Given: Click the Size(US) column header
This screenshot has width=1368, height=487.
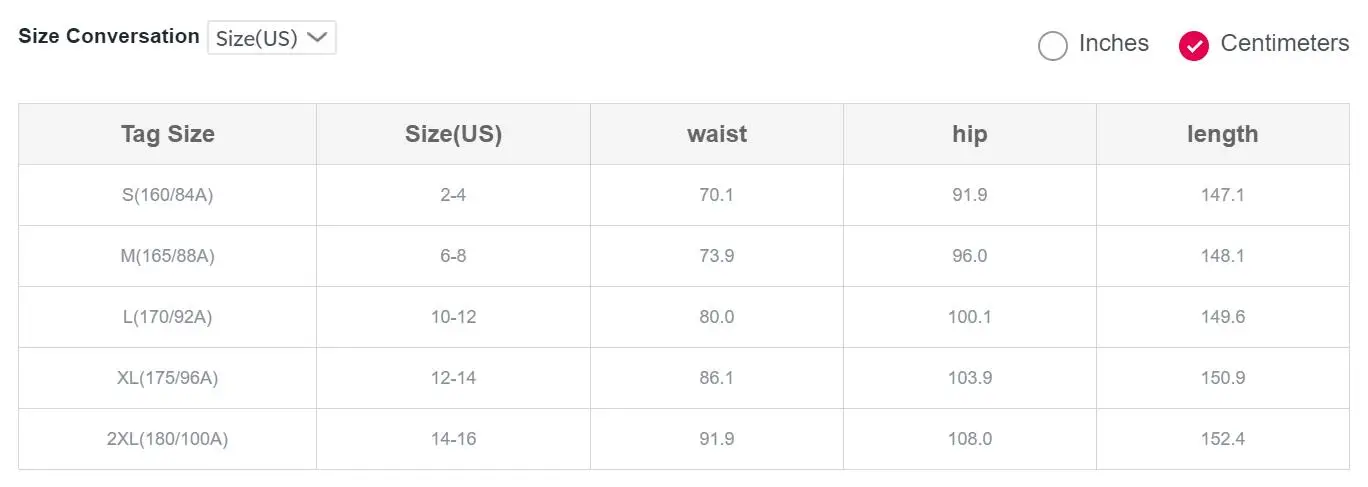Looking at the screenshot, I should point(453,134).
